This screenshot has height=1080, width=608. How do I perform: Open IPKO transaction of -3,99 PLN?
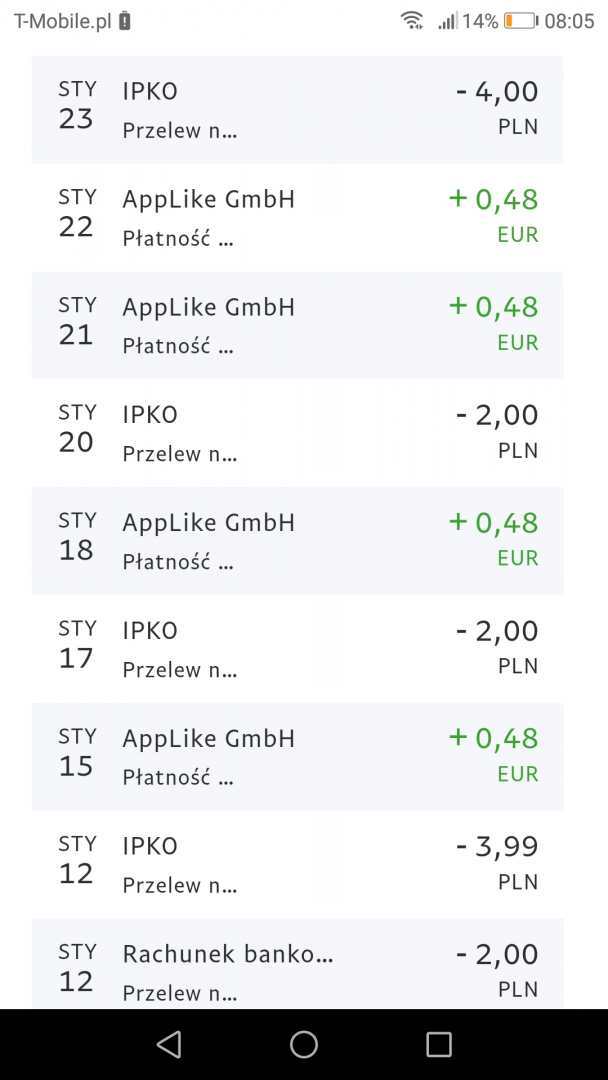coord(297,865)
